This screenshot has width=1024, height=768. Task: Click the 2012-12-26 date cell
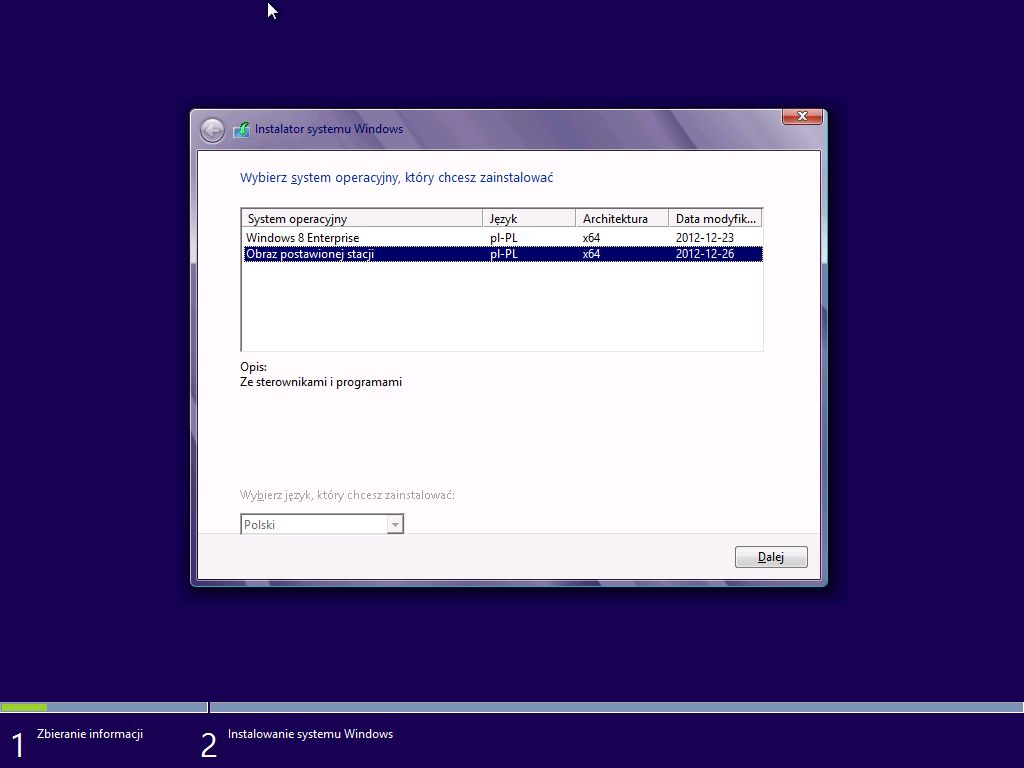tap(705, 254)
